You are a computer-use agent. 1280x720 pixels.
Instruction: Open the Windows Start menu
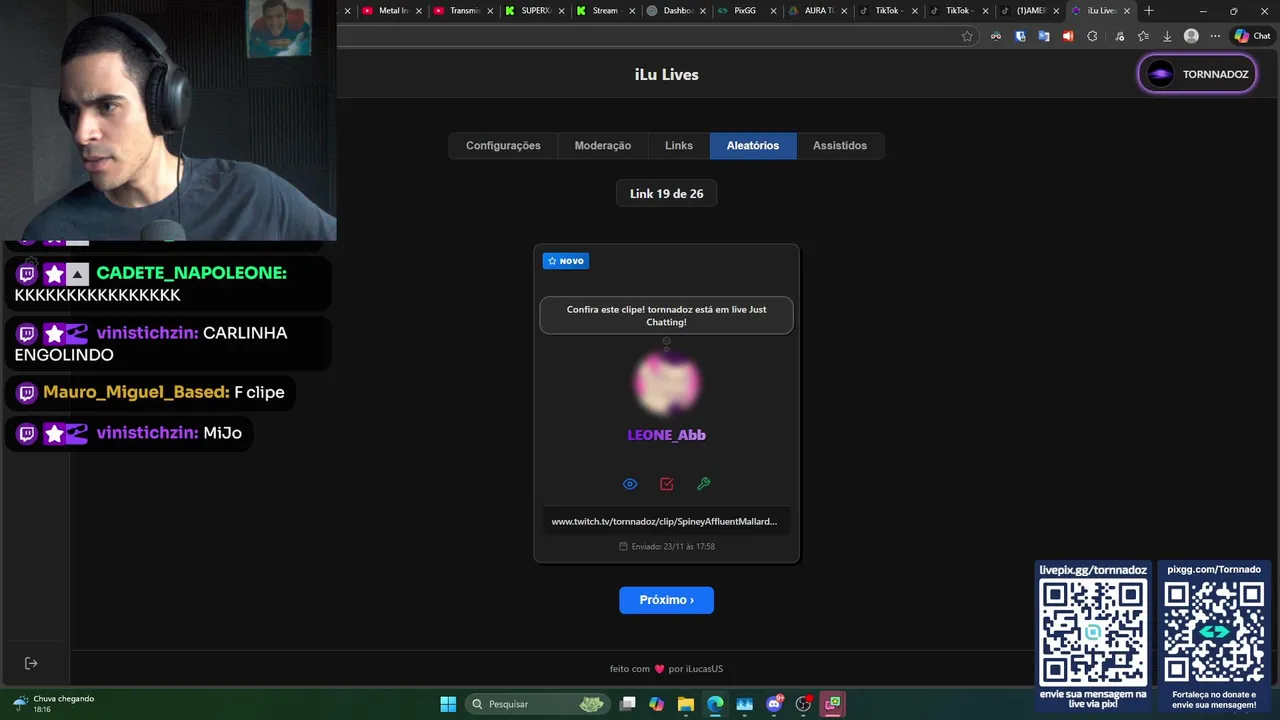448,704
